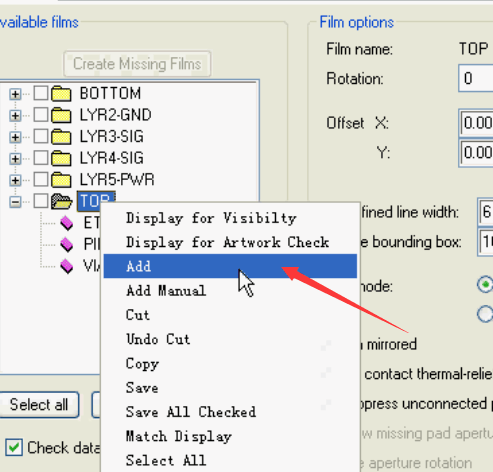Choose Undo Cut menu entry
The width and height of the screenshot is (493, 472).
pos(230,339)
